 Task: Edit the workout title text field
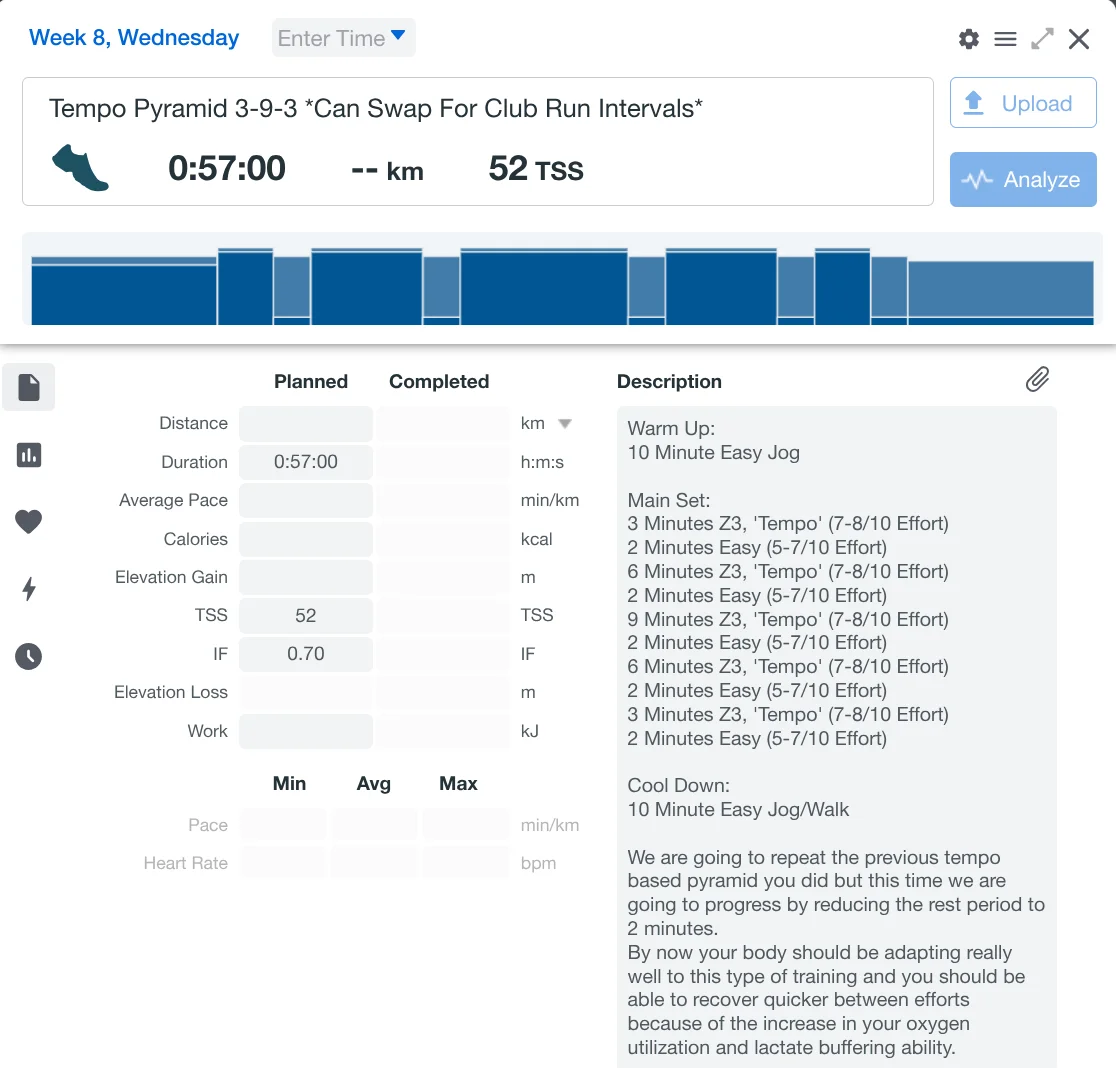pos(376,108)
